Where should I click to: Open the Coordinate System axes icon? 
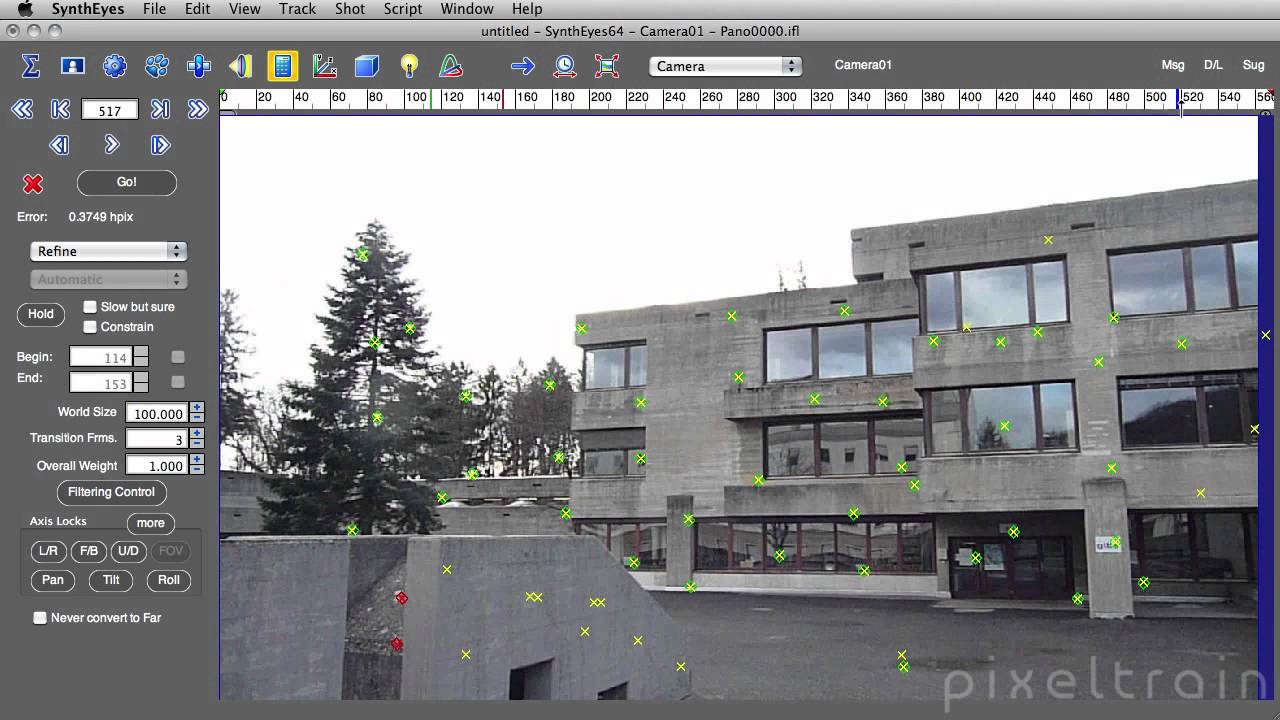tap(325, 66)
